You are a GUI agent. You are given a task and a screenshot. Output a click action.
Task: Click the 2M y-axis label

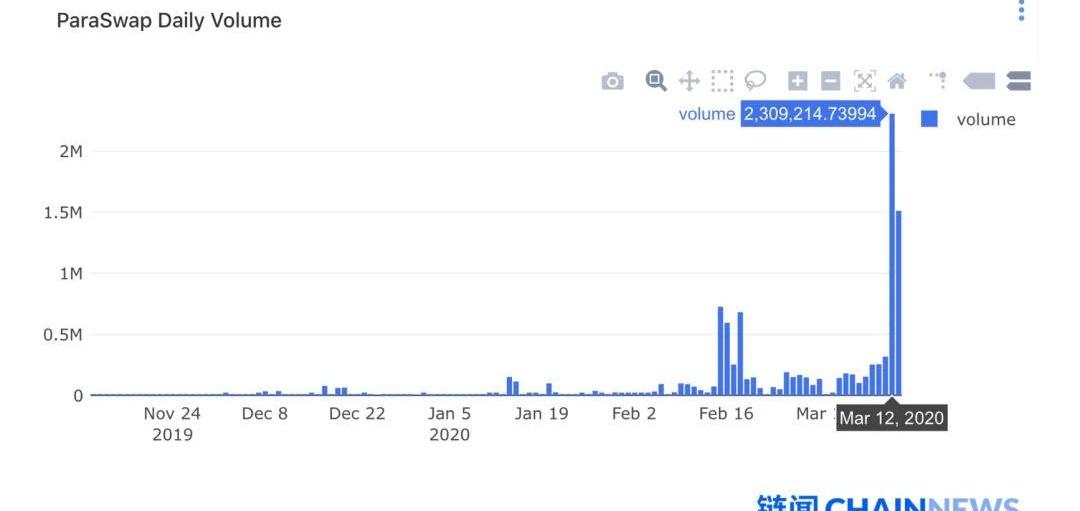71,152
